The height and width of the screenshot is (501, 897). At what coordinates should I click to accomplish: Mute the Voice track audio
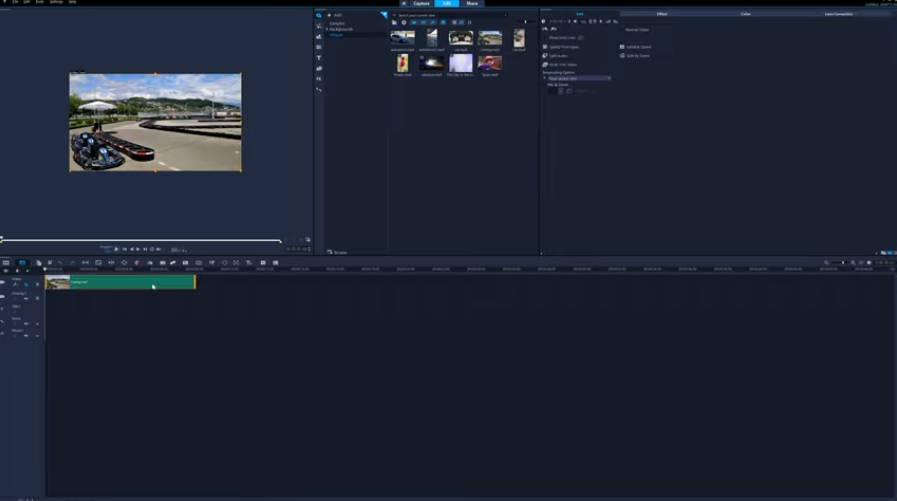(x=26, y=324)
